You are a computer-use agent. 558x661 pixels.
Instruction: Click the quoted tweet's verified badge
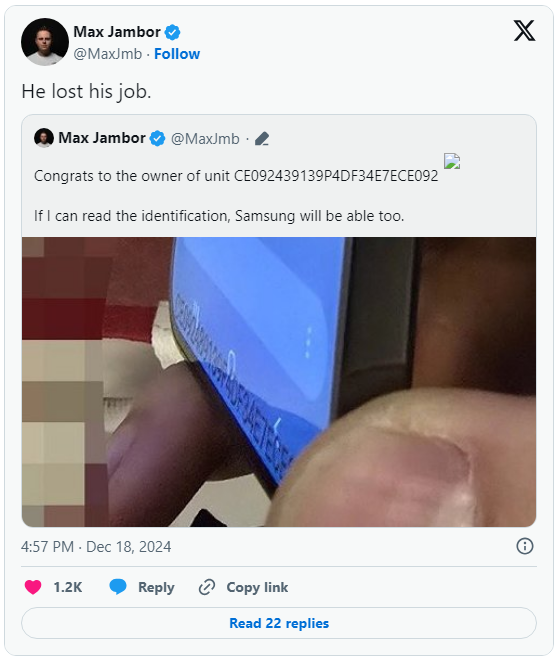coord(158,138)
